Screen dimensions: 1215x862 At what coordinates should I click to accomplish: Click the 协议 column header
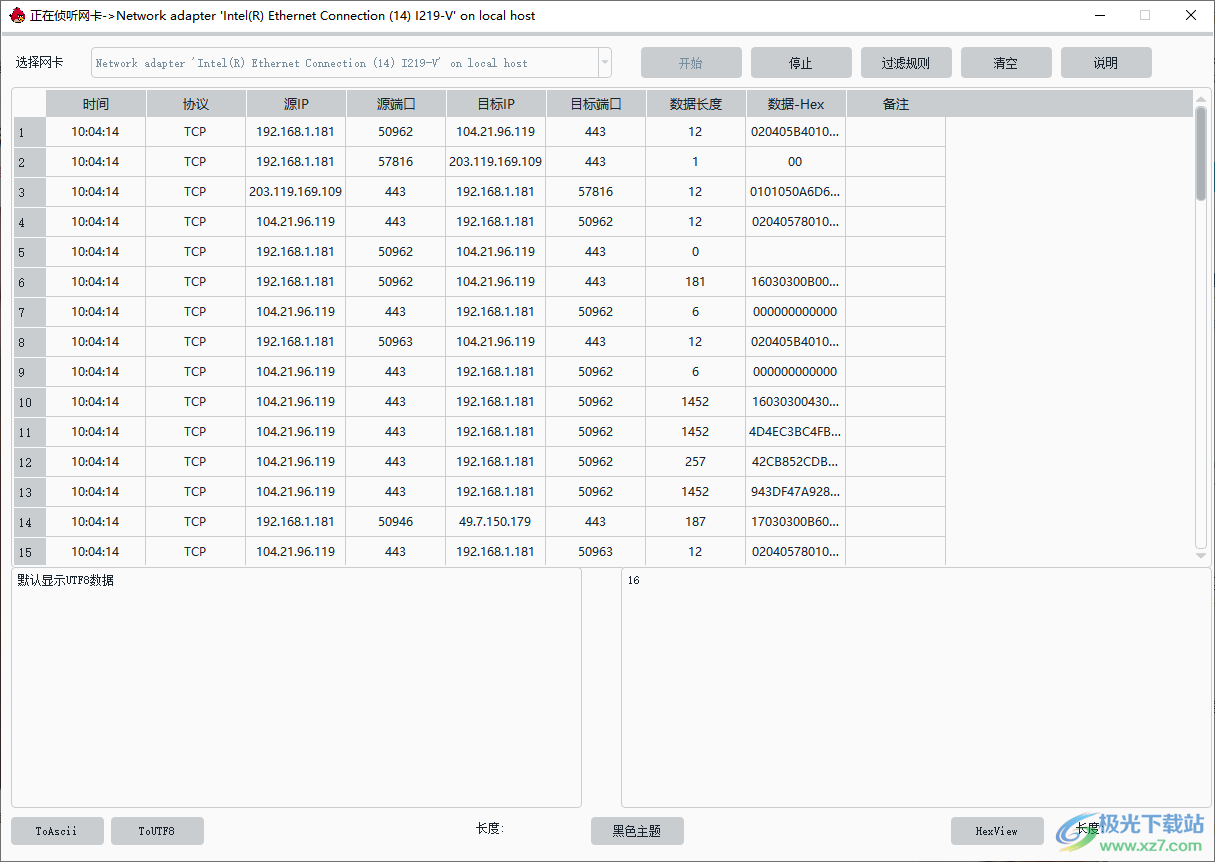click(x=196, y=104)
